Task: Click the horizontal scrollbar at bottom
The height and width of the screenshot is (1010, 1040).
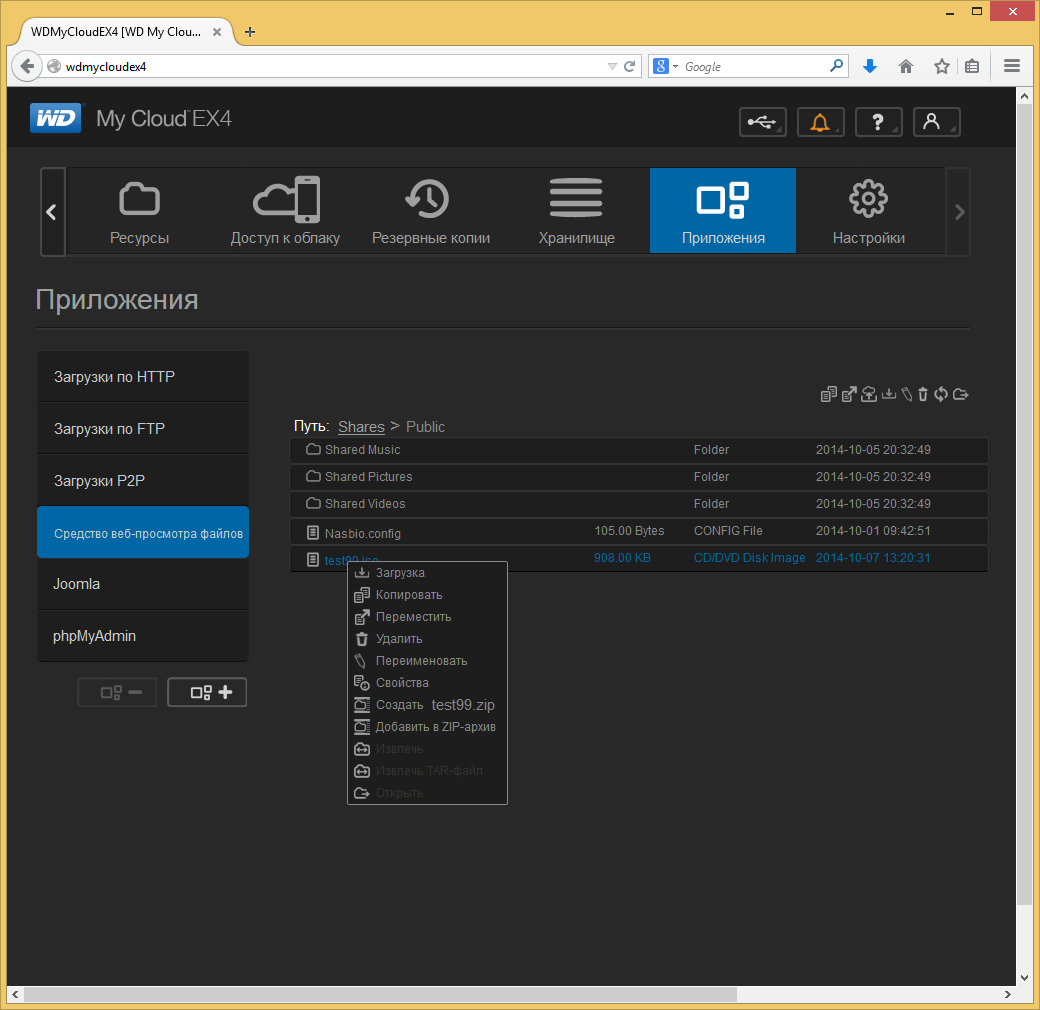Action: [x=380, y=994]
